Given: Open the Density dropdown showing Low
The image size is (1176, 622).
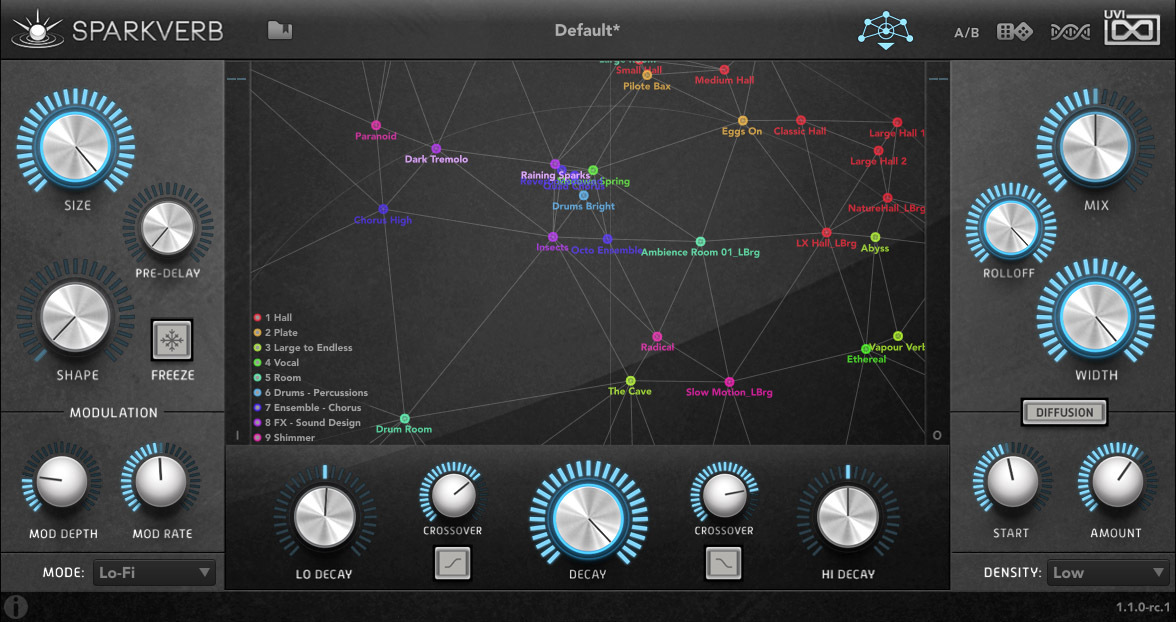Looking at the screenshot, I should [1108, 572].
